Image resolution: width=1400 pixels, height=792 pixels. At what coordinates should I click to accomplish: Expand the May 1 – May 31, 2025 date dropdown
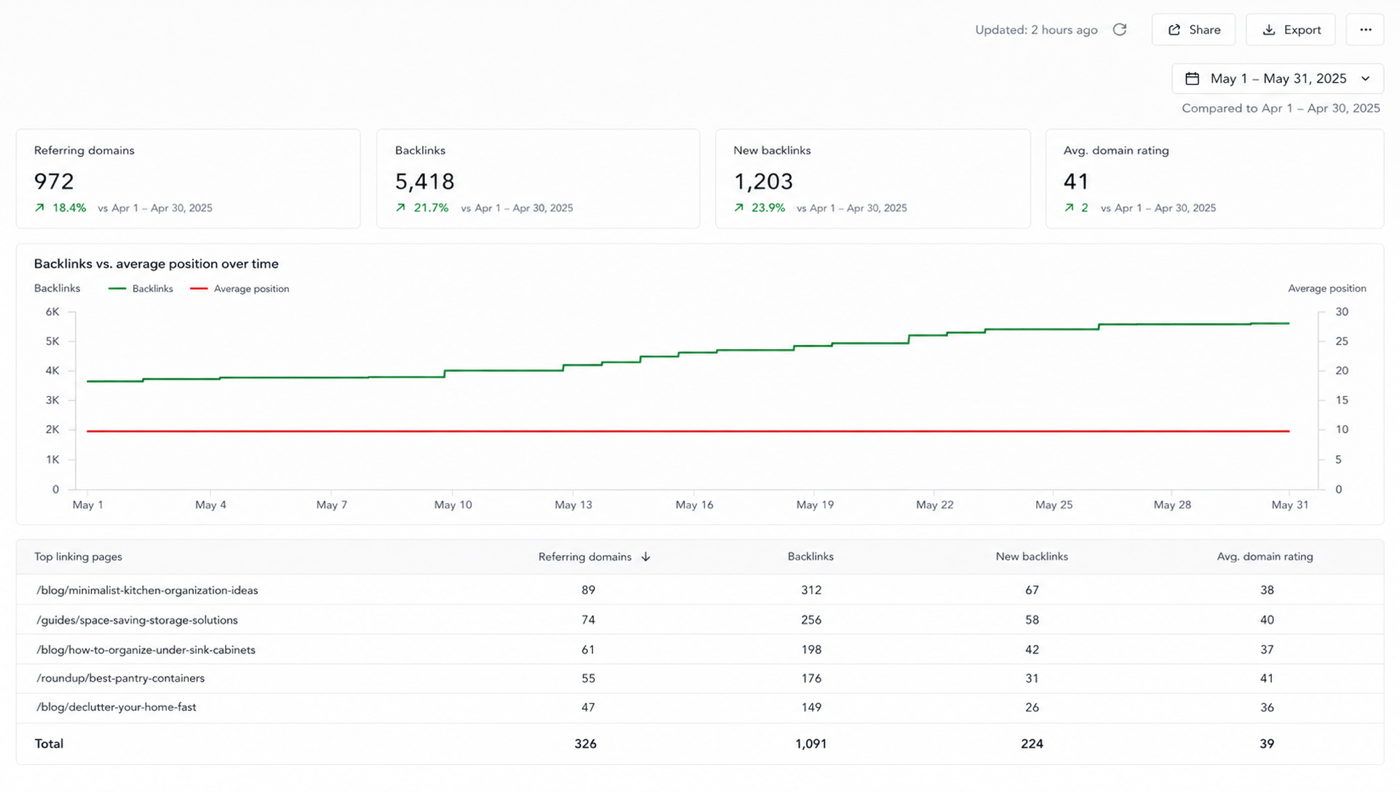(x=1278, y=78)
